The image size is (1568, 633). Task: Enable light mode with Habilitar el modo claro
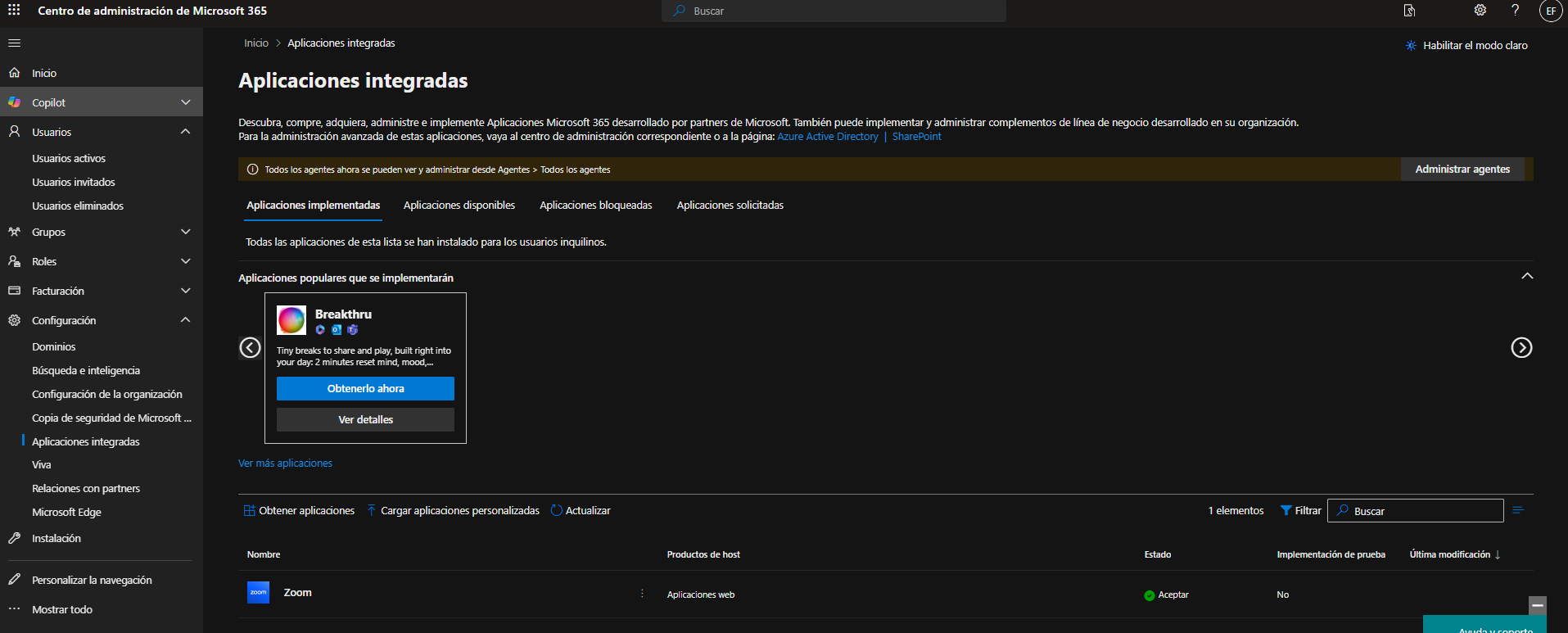tap(1466, 46)
